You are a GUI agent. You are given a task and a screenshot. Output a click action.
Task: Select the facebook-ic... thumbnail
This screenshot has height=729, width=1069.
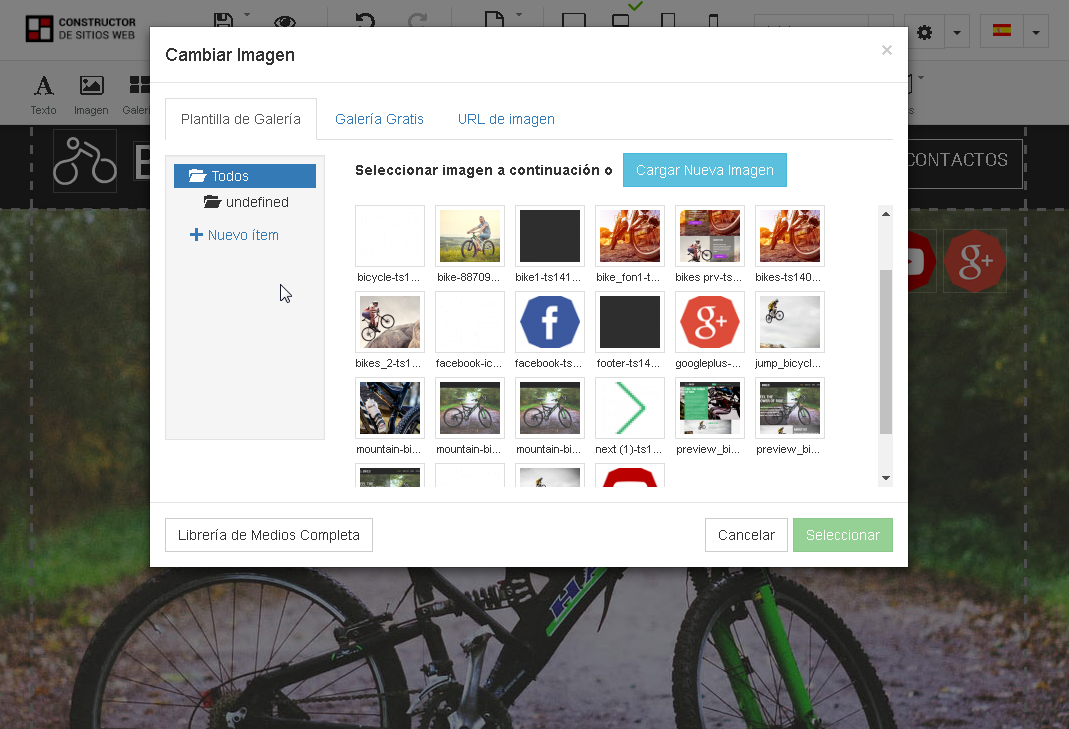coord(470,322)
